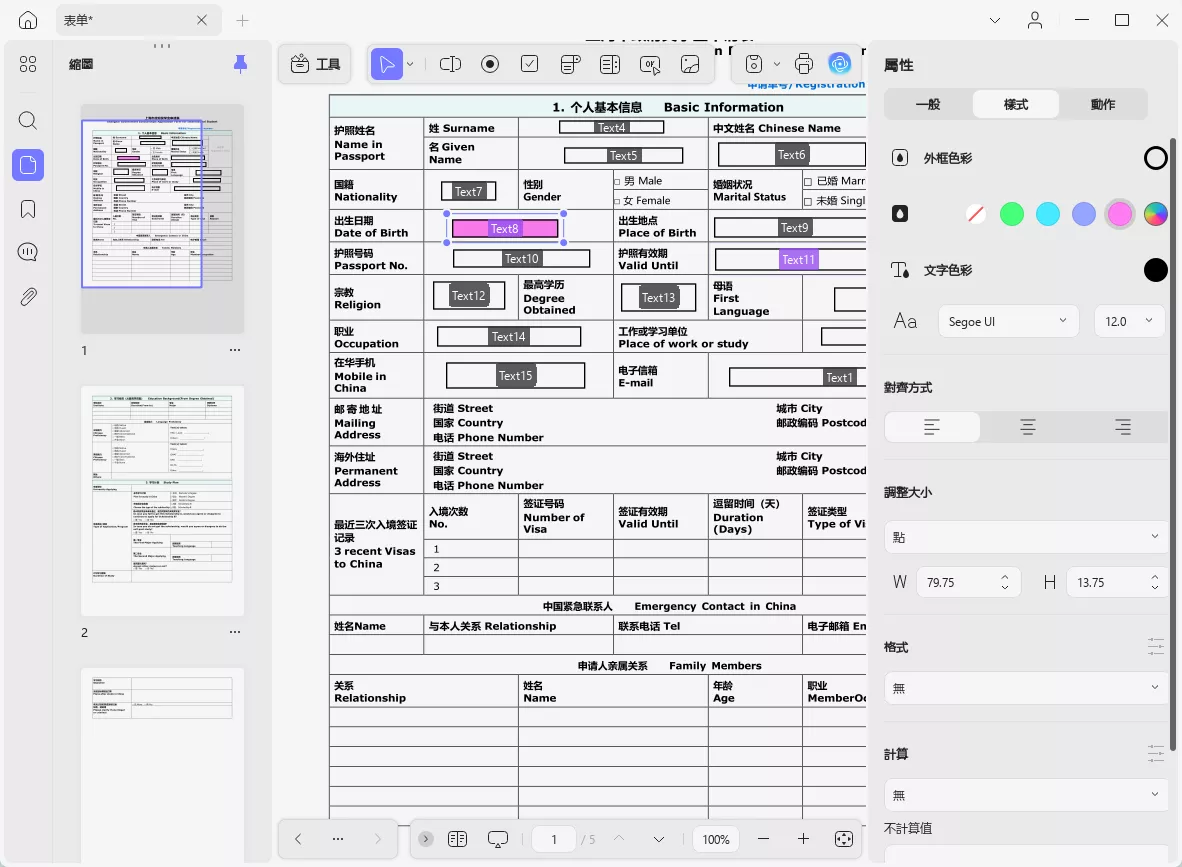This screenshot has width=1182, height=867.
Task: Add a text field with toolbar tool
Action: [x=450, y=64]
